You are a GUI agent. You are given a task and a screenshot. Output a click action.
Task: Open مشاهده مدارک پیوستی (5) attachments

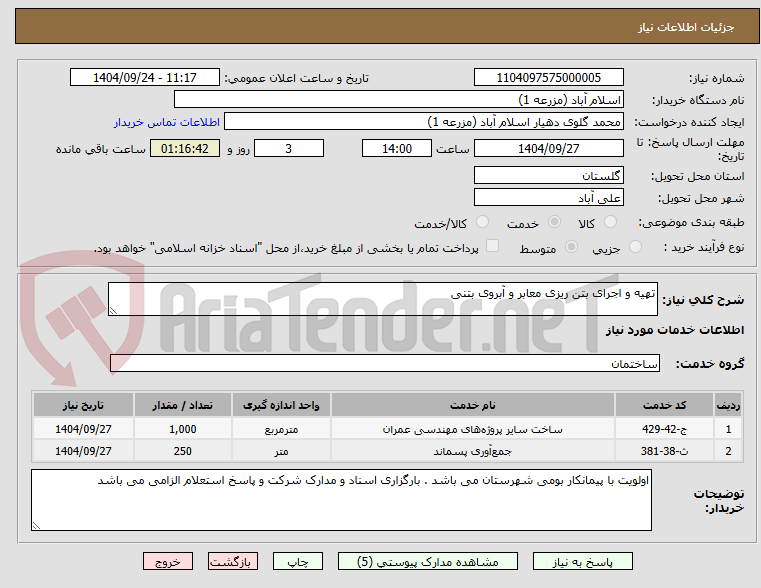tap(428, 561)
